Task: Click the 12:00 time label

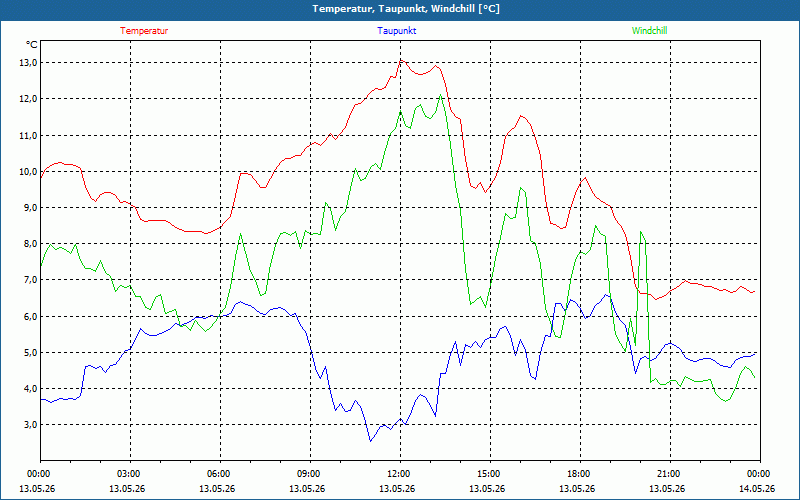Action: (x=400, y=474)
